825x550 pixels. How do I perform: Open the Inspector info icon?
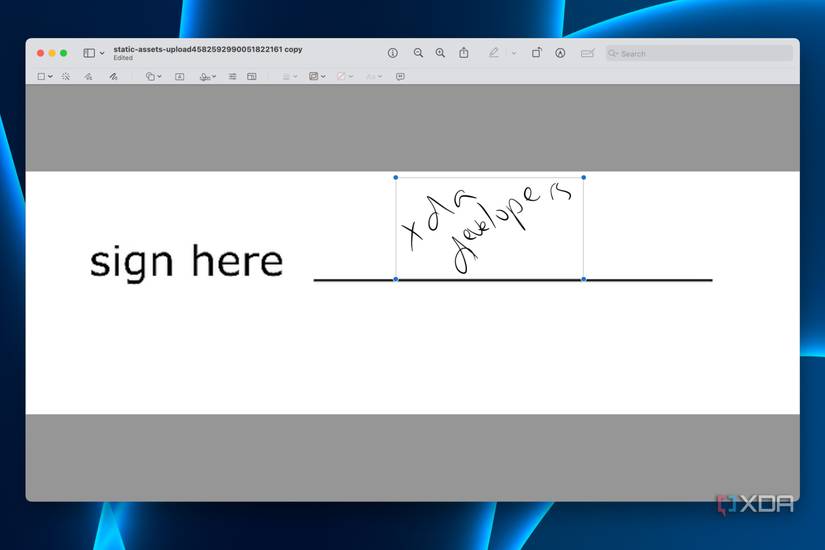393,53
